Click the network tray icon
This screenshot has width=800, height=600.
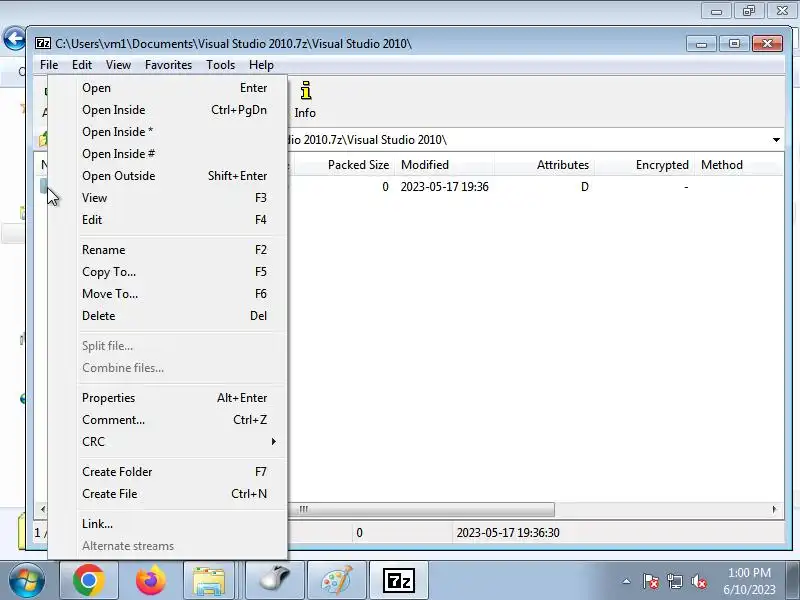(x=674, y=581)
